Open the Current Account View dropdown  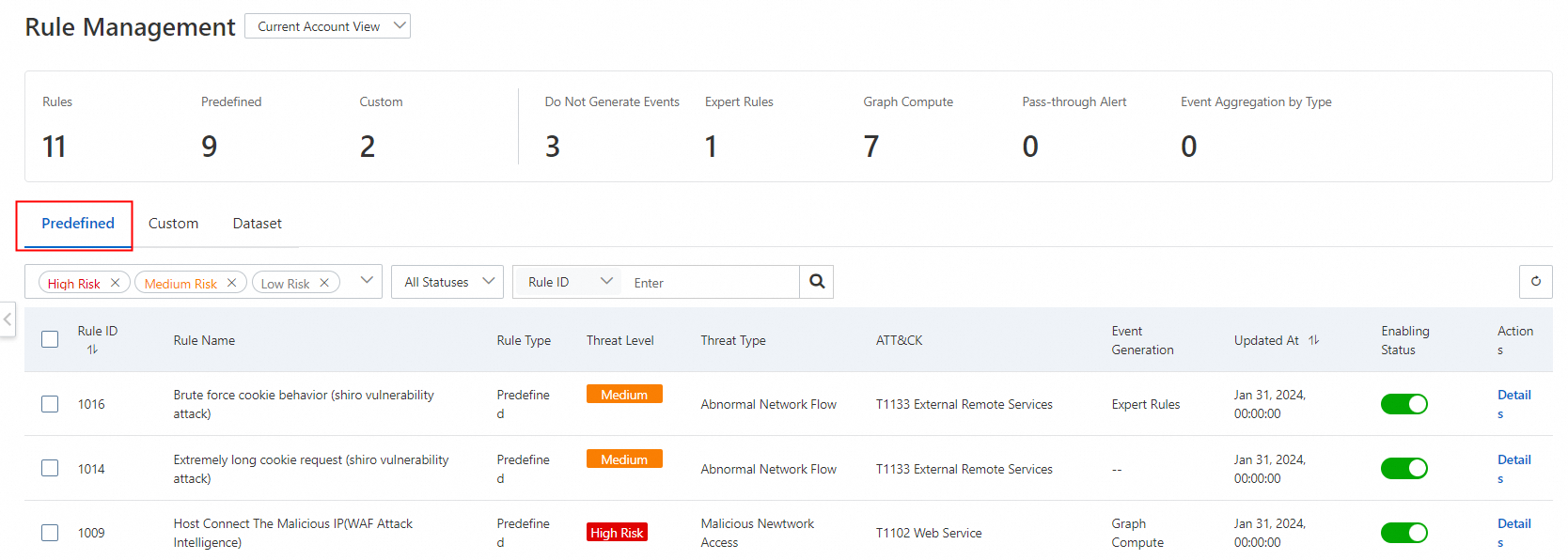(327, 26)
